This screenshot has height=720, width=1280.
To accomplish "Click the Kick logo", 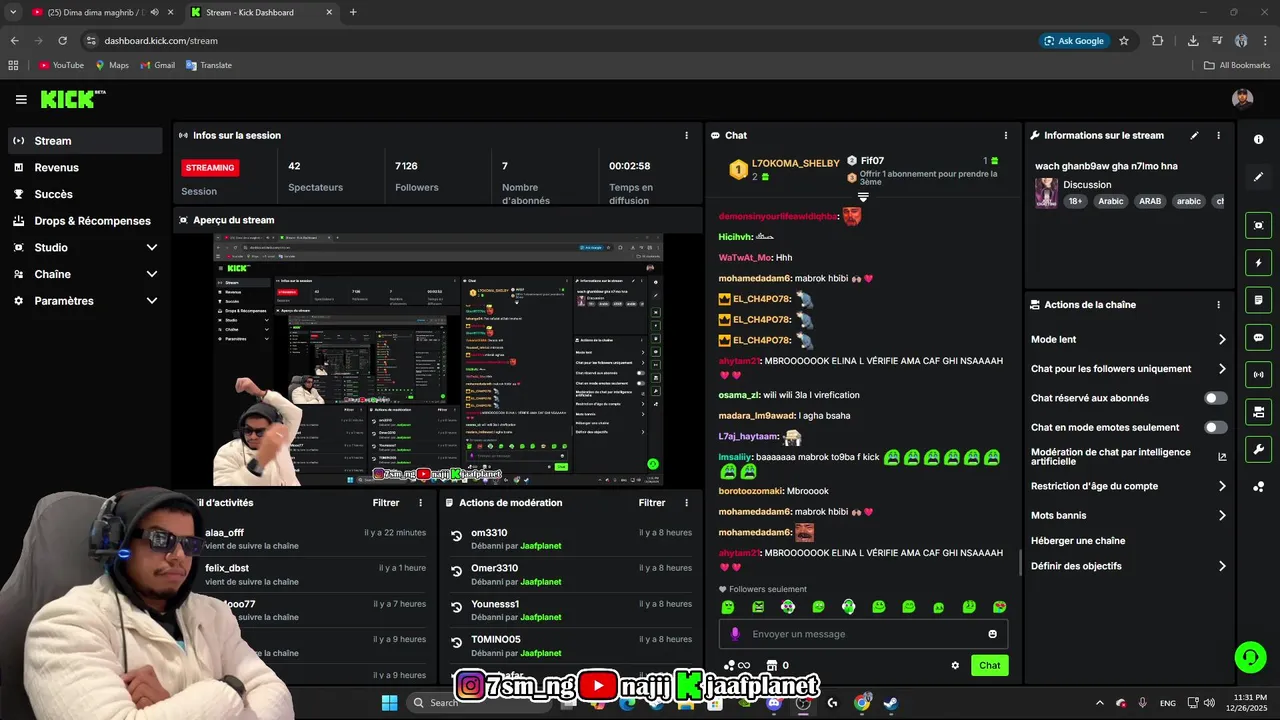I will pyautogui.click(x=72, y=99).
